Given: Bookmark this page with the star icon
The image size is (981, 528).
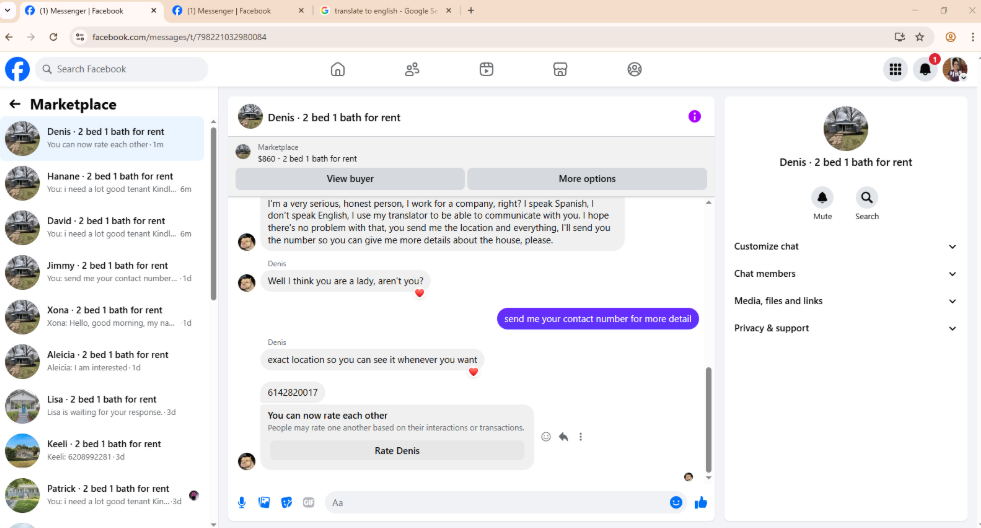Looking at the screenshot, I should 920,37.
